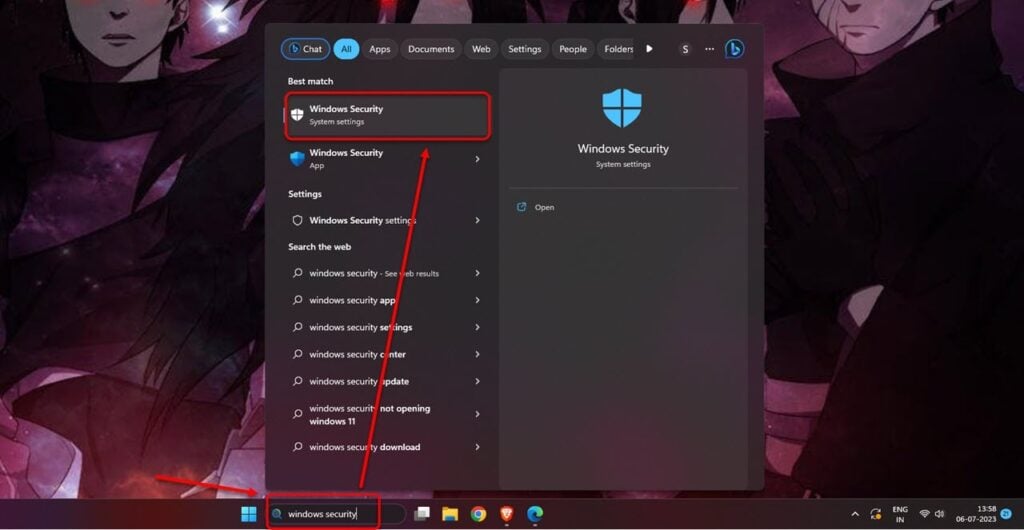Screen dimensions: 1024x530
Task: Launch Brave browser from taskbar
Action: pos(507,514)
